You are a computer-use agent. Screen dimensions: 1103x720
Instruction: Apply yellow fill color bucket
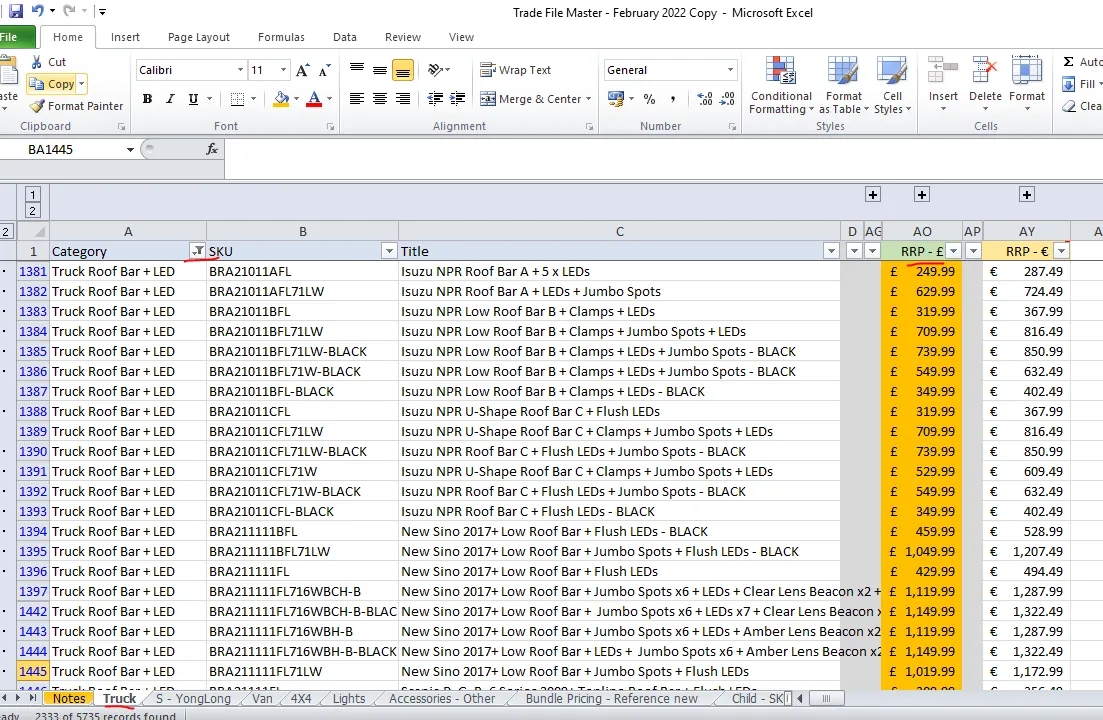(x=281, y=99)
